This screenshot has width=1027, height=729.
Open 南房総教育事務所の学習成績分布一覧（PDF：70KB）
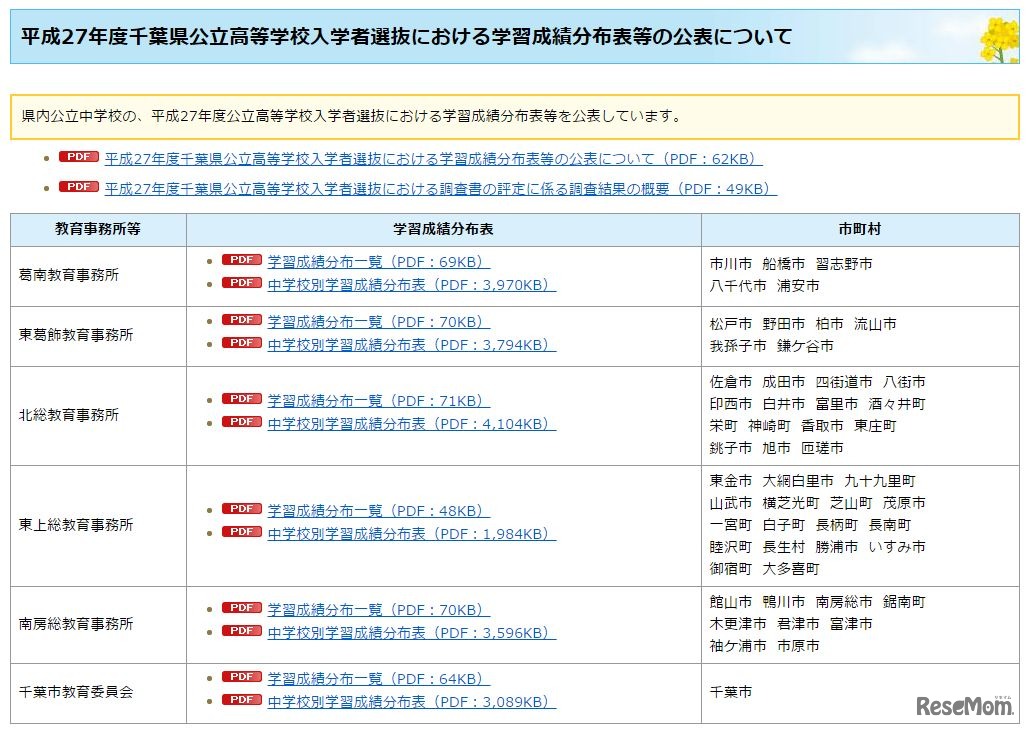[377, 609]
